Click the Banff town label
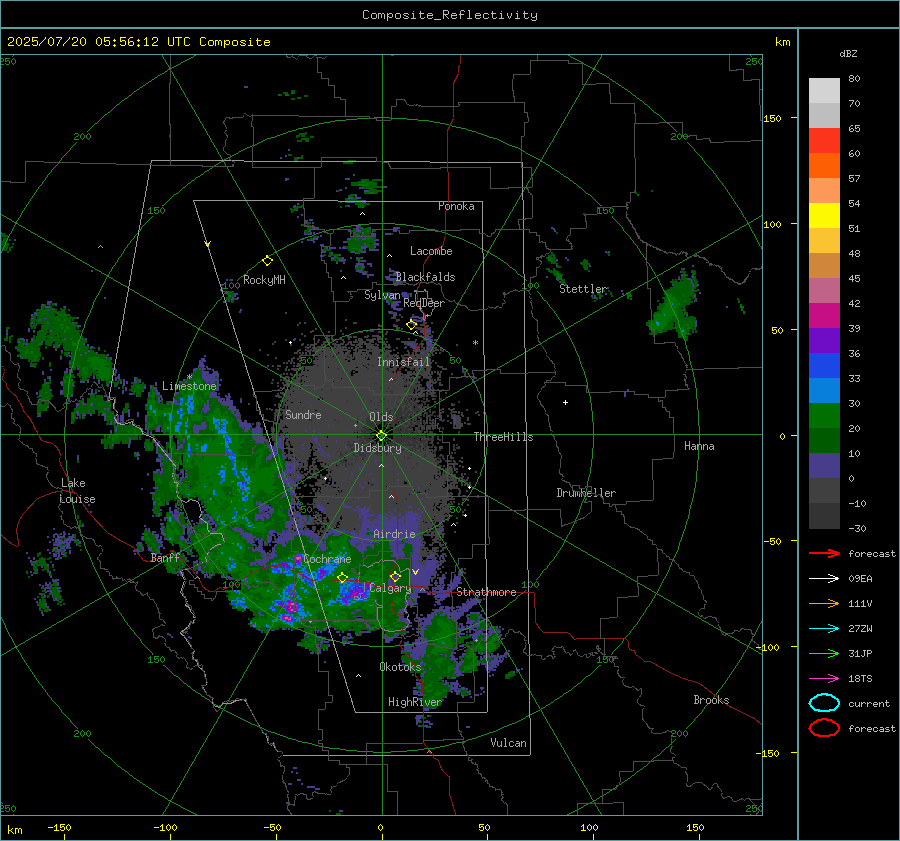Viewport: 900px width, 841px height. [x=165, y=557]
